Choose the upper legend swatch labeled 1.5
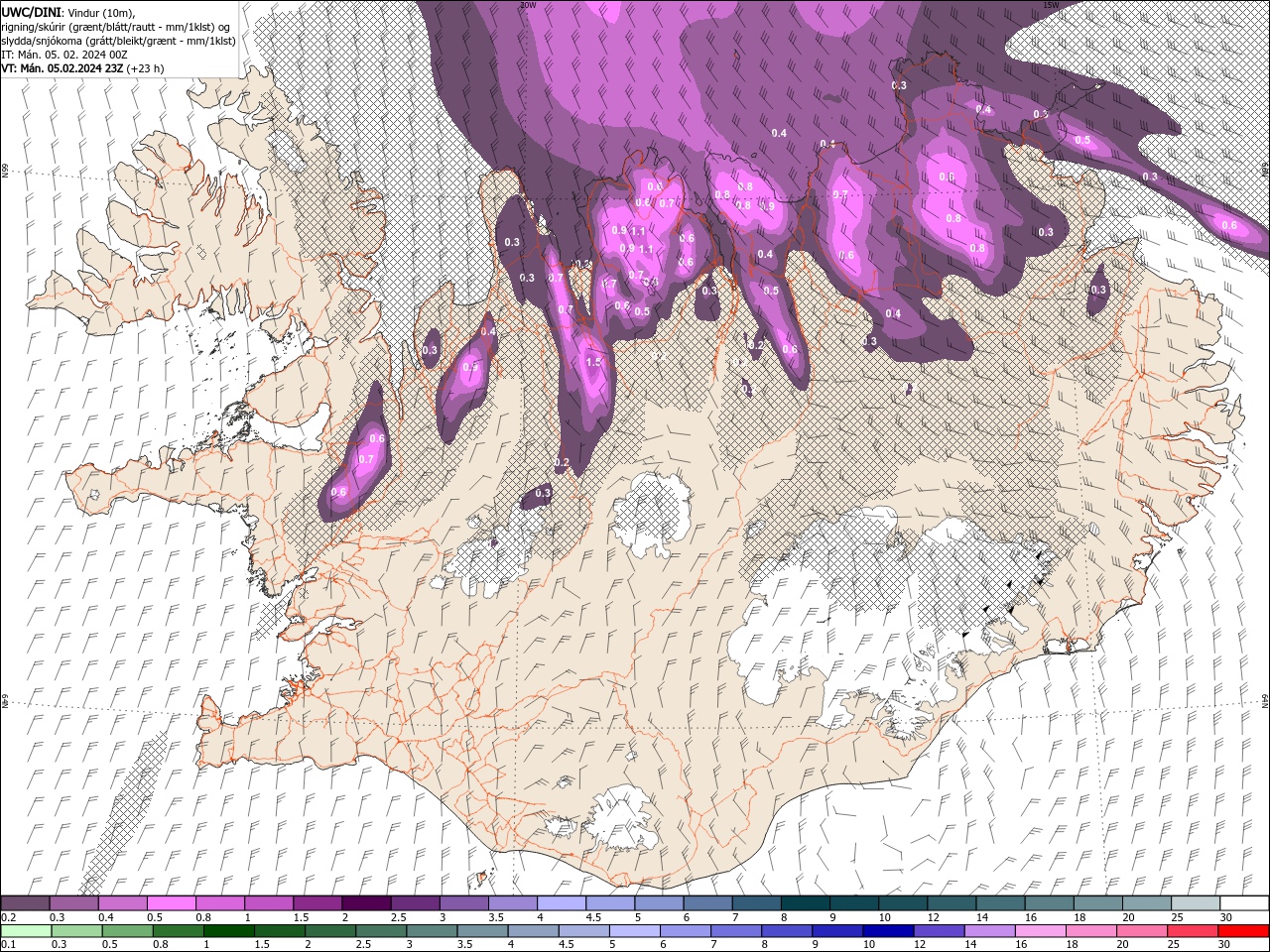Image resolution: width=1270 pixels, height=952 pixels. [317, 903]
